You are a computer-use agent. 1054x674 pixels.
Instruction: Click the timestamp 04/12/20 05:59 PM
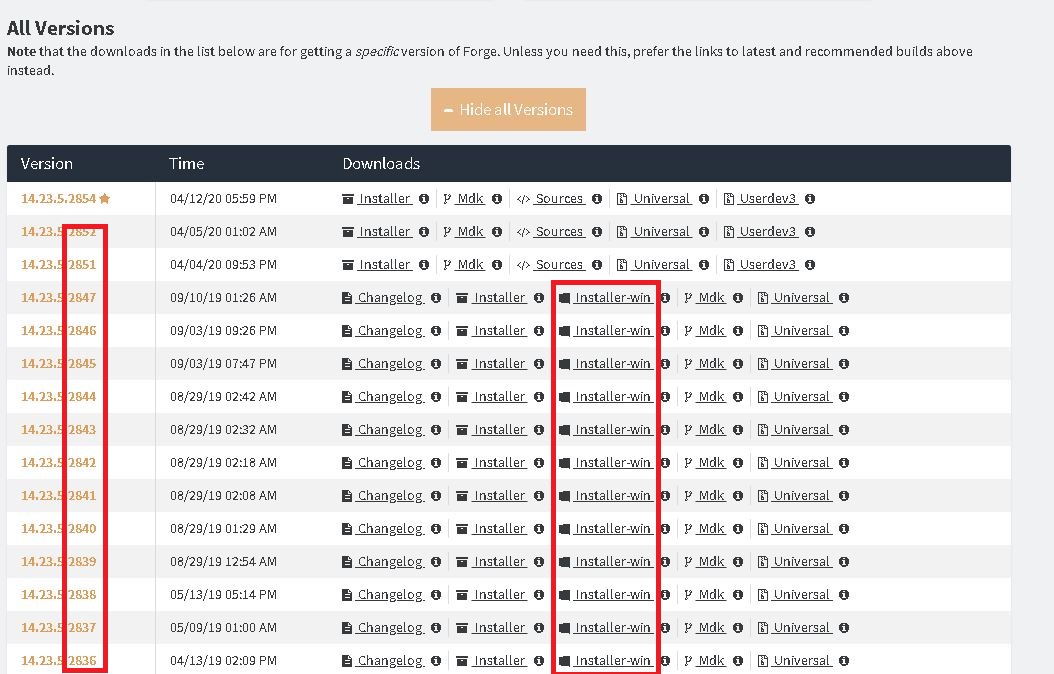coord(223,199)
